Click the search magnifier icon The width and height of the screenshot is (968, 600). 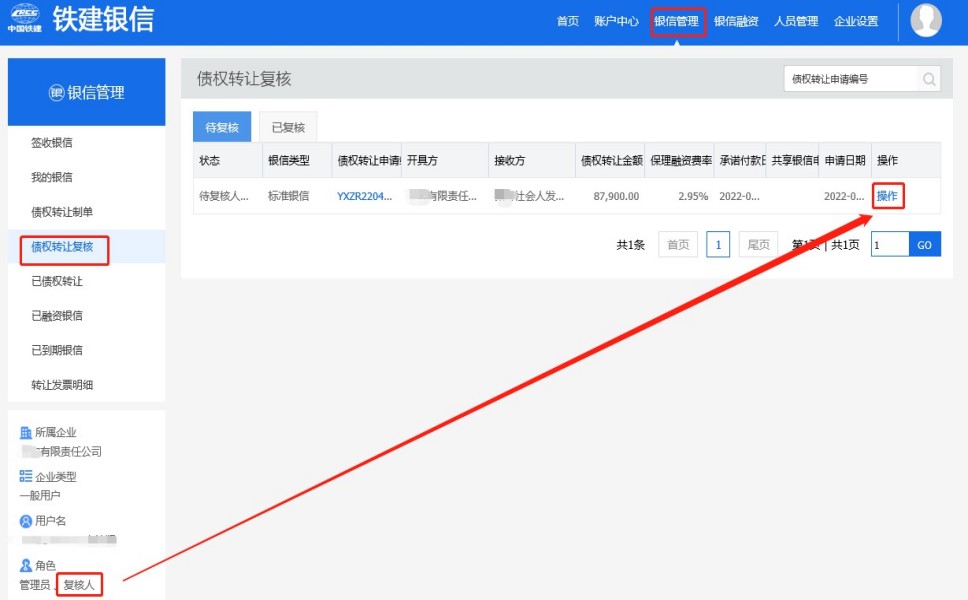pos(929,79)
